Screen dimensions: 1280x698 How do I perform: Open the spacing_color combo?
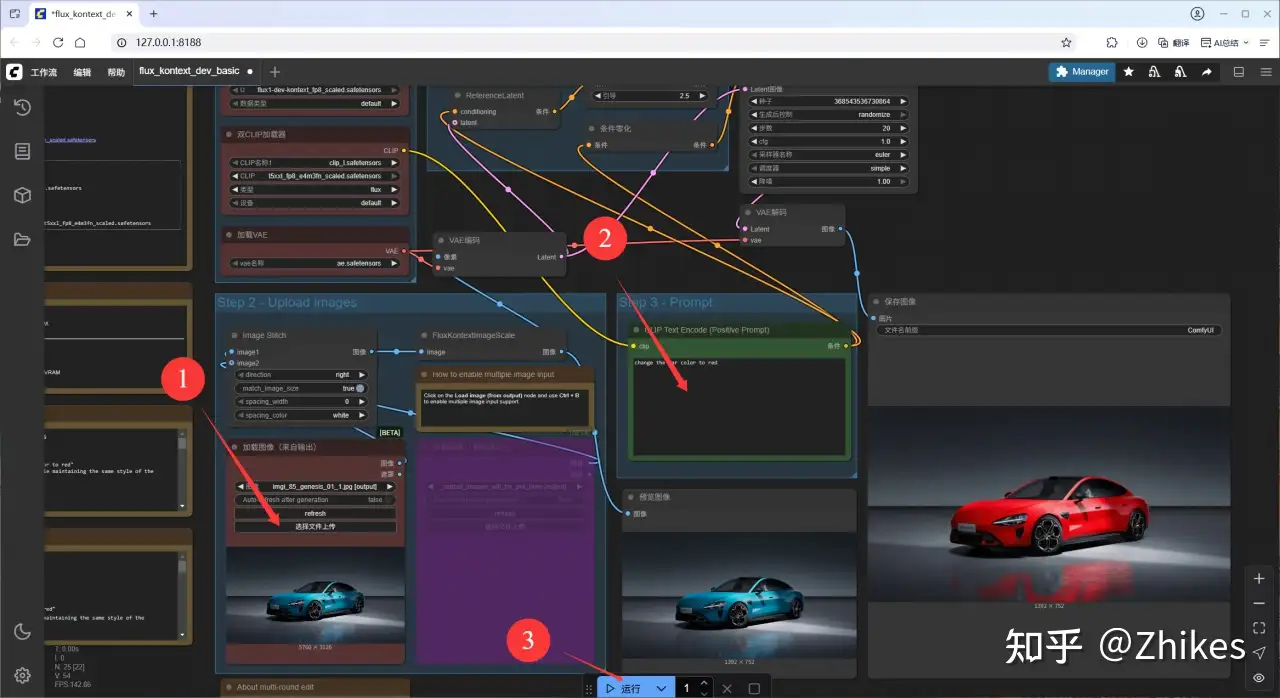300,415
